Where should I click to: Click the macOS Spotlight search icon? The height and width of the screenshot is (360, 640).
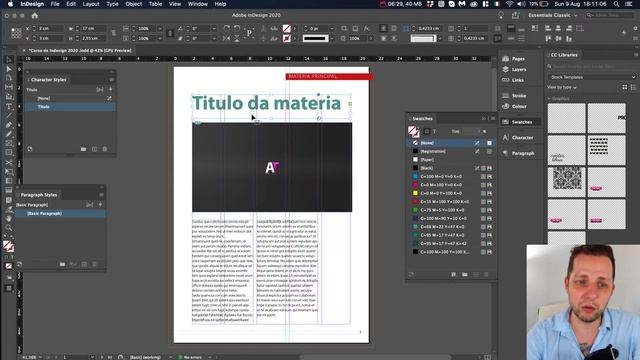pos(616,4)
